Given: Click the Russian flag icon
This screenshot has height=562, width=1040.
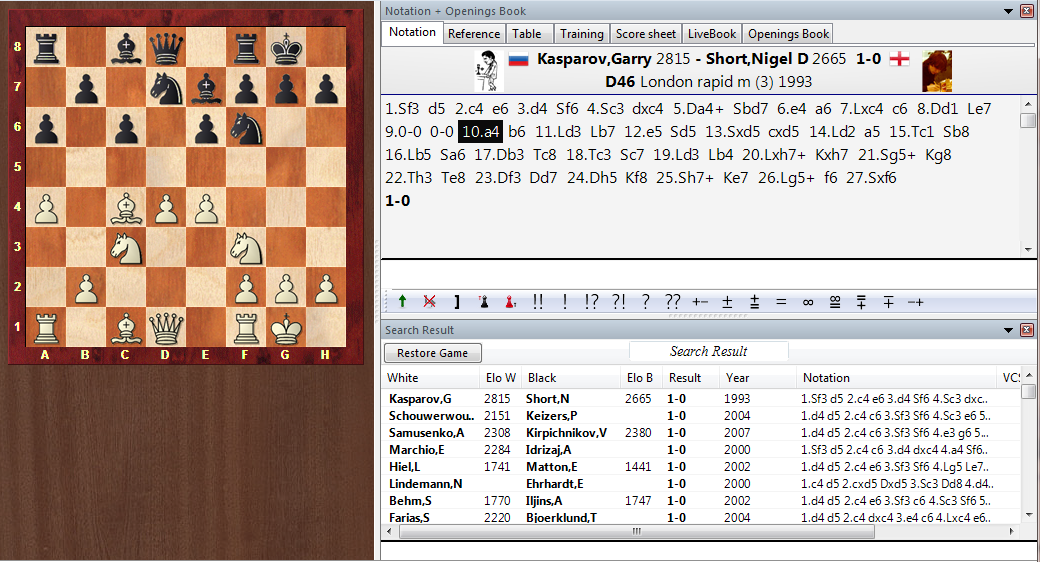Looking at the screenshot, I should tap(518, 60).
